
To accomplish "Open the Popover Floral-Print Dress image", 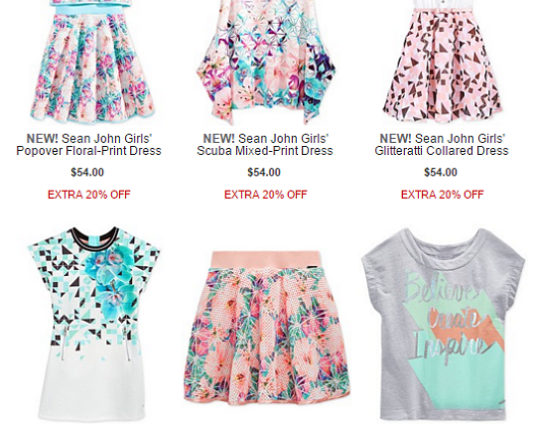I will [x=91, y=62].
